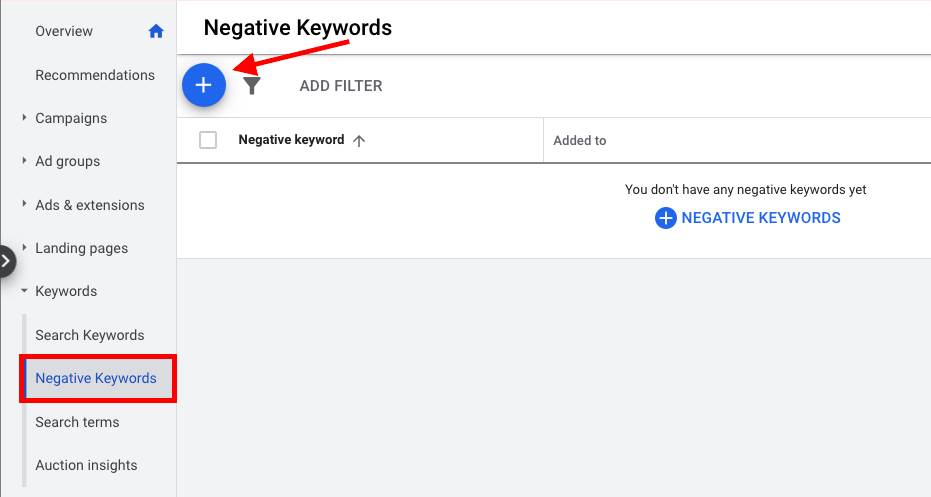
Task: Expand the Campaigns menu arrow
Action: pos(24,118)
